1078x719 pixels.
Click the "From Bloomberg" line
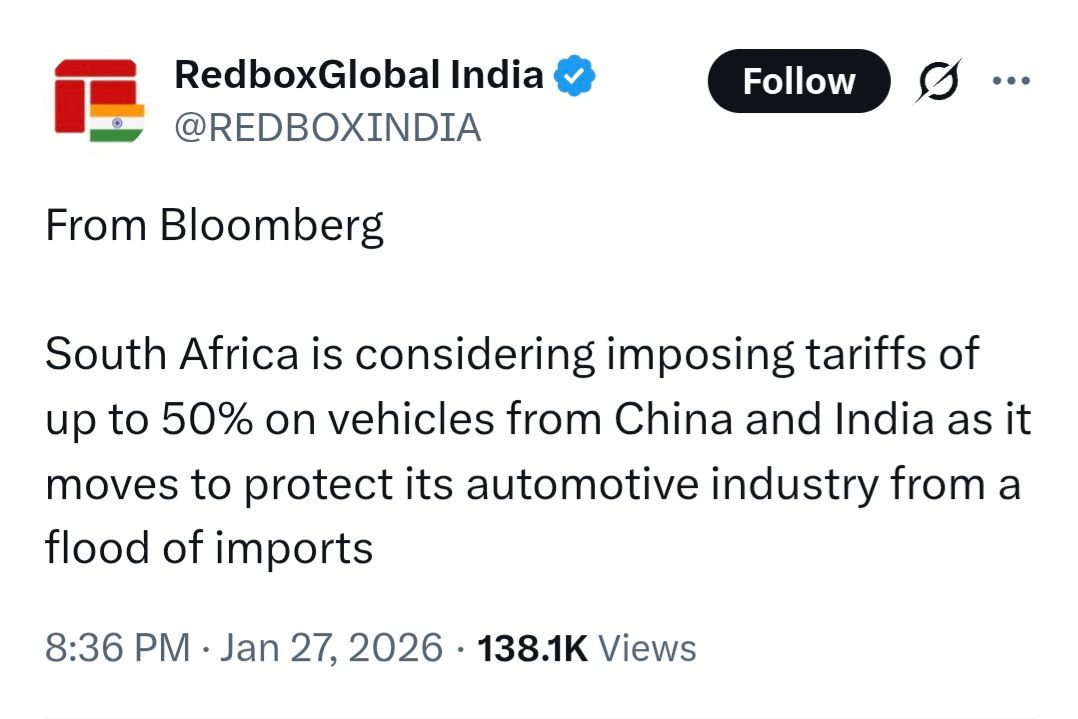pos(214,227)
